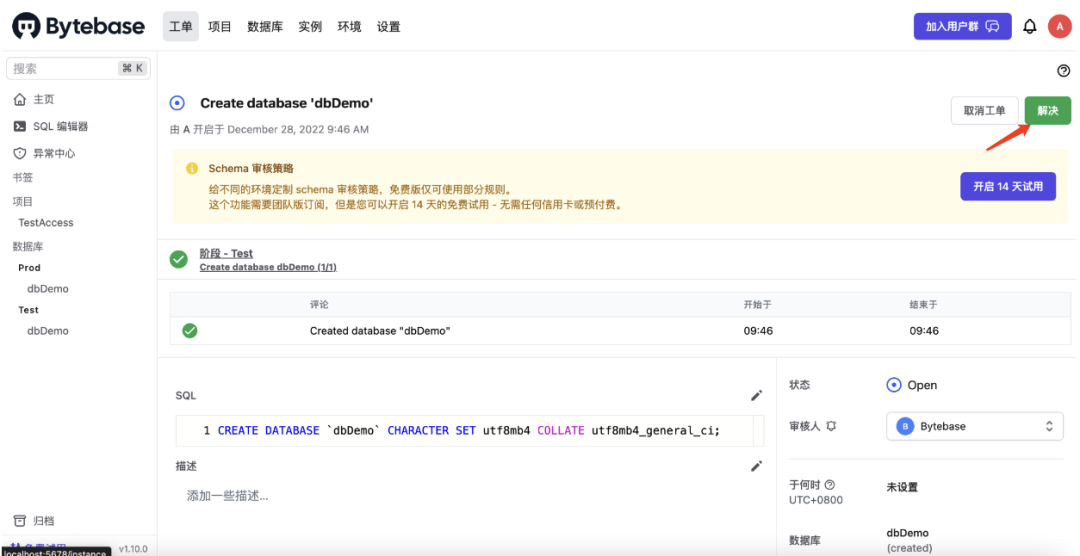Open the 实例 tab
This screenshot has height=556, width=1080.
(310, 27)
